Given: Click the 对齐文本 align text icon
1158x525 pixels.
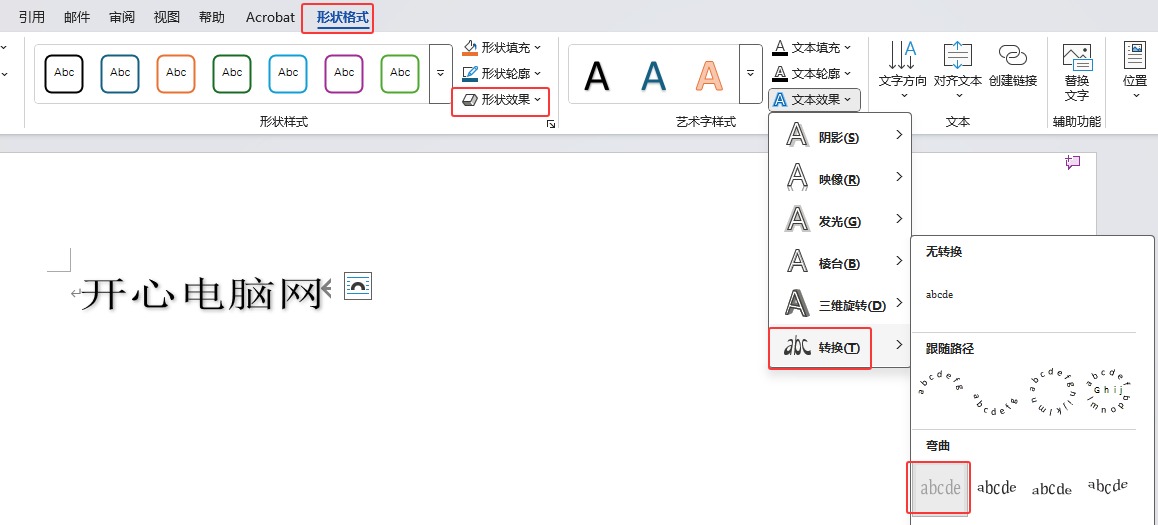Looking at the screenshot, I should pos(957,56).
